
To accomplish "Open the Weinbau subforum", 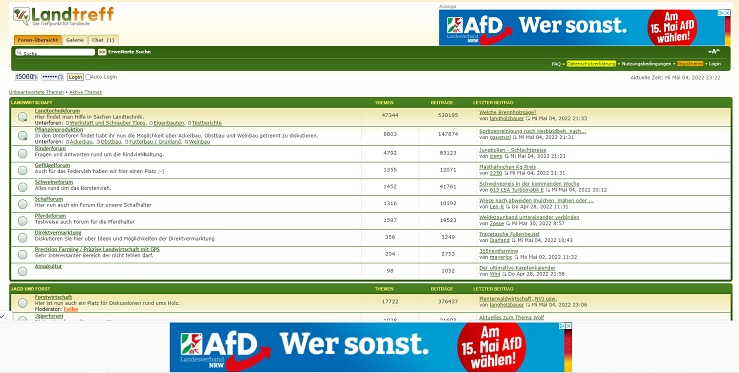I will coord(199,141).
